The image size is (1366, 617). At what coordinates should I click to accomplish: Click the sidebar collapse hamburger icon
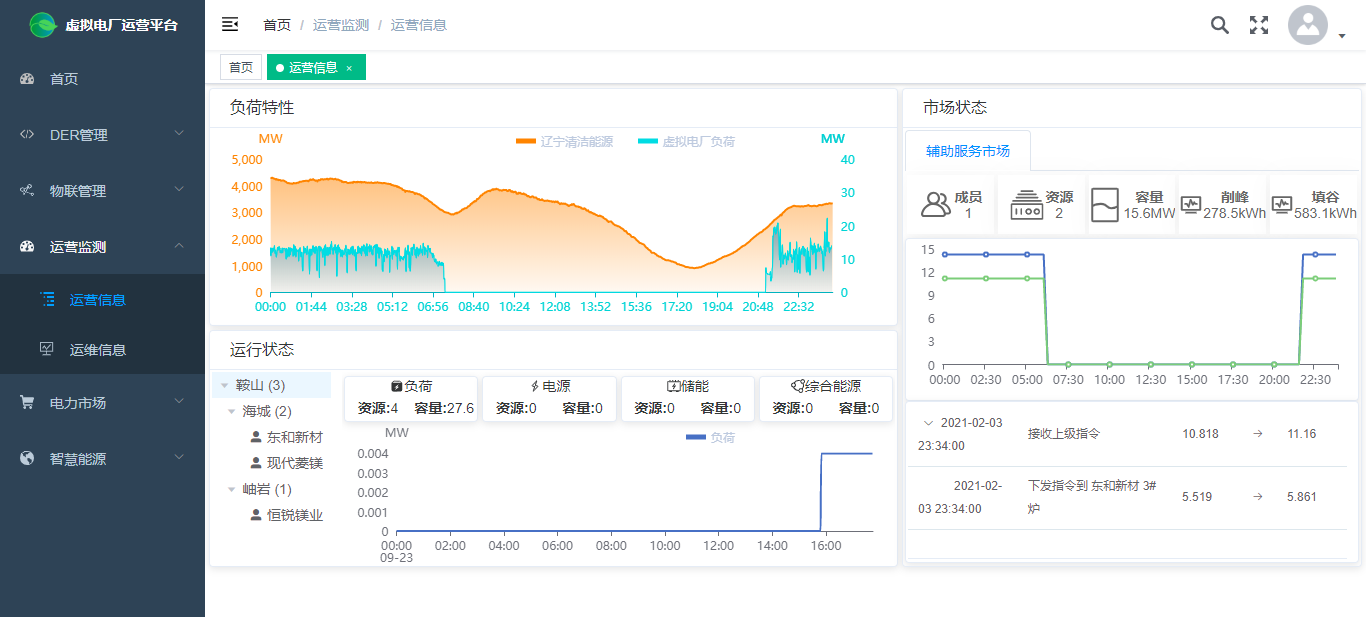pyautogui.click(x=230, y=25)
